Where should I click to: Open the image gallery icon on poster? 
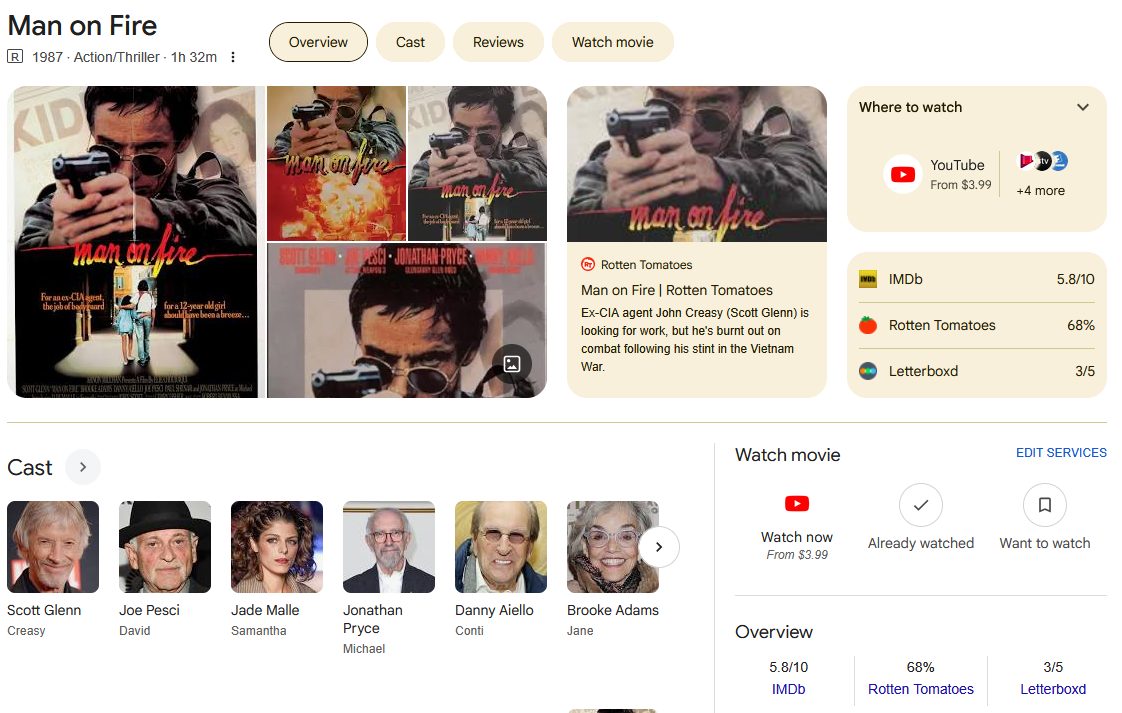(511, 364)
